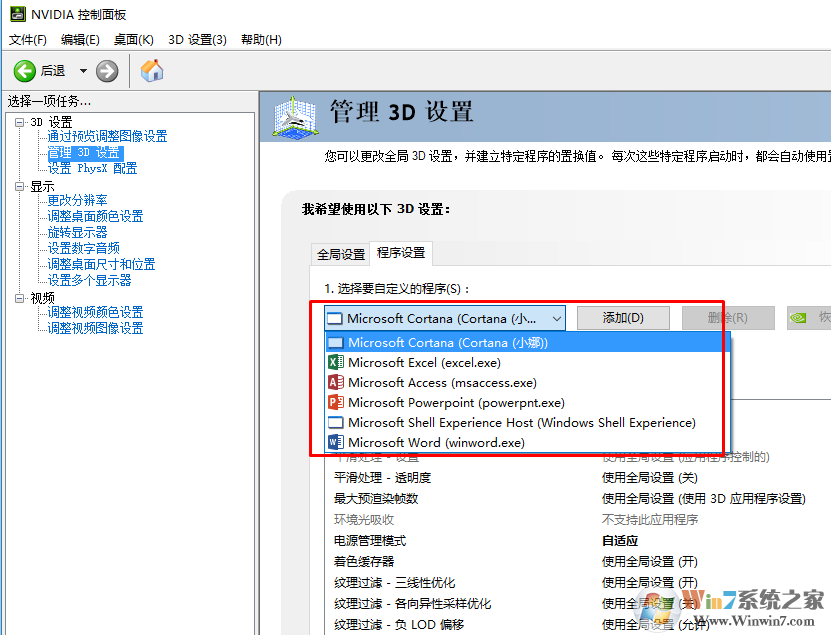Screen dimensions: 831x635
Task: Click the Manage 3D settings header icon
Action: (x=295, y=117)
